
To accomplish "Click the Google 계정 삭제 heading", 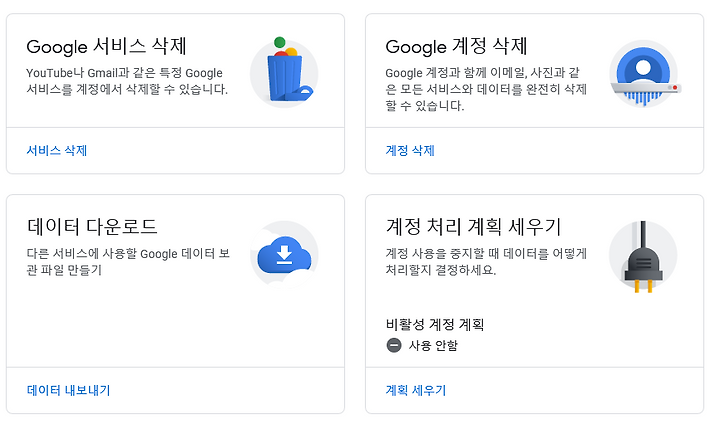I will click(456, 46).
